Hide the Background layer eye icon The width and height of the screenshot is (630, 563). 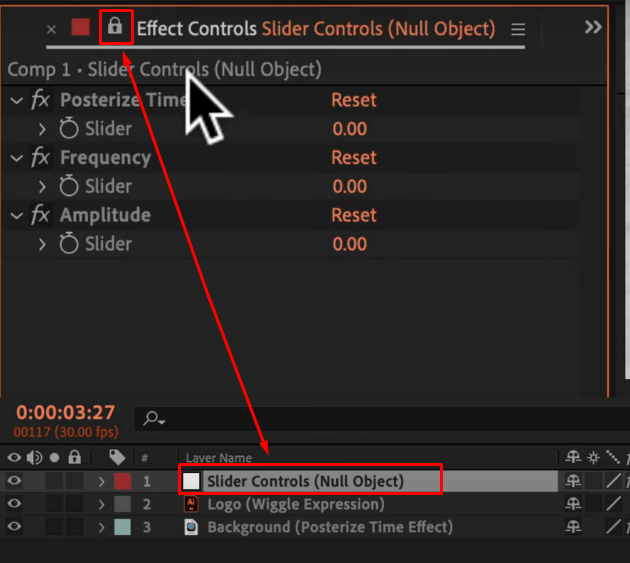point(14,526)
